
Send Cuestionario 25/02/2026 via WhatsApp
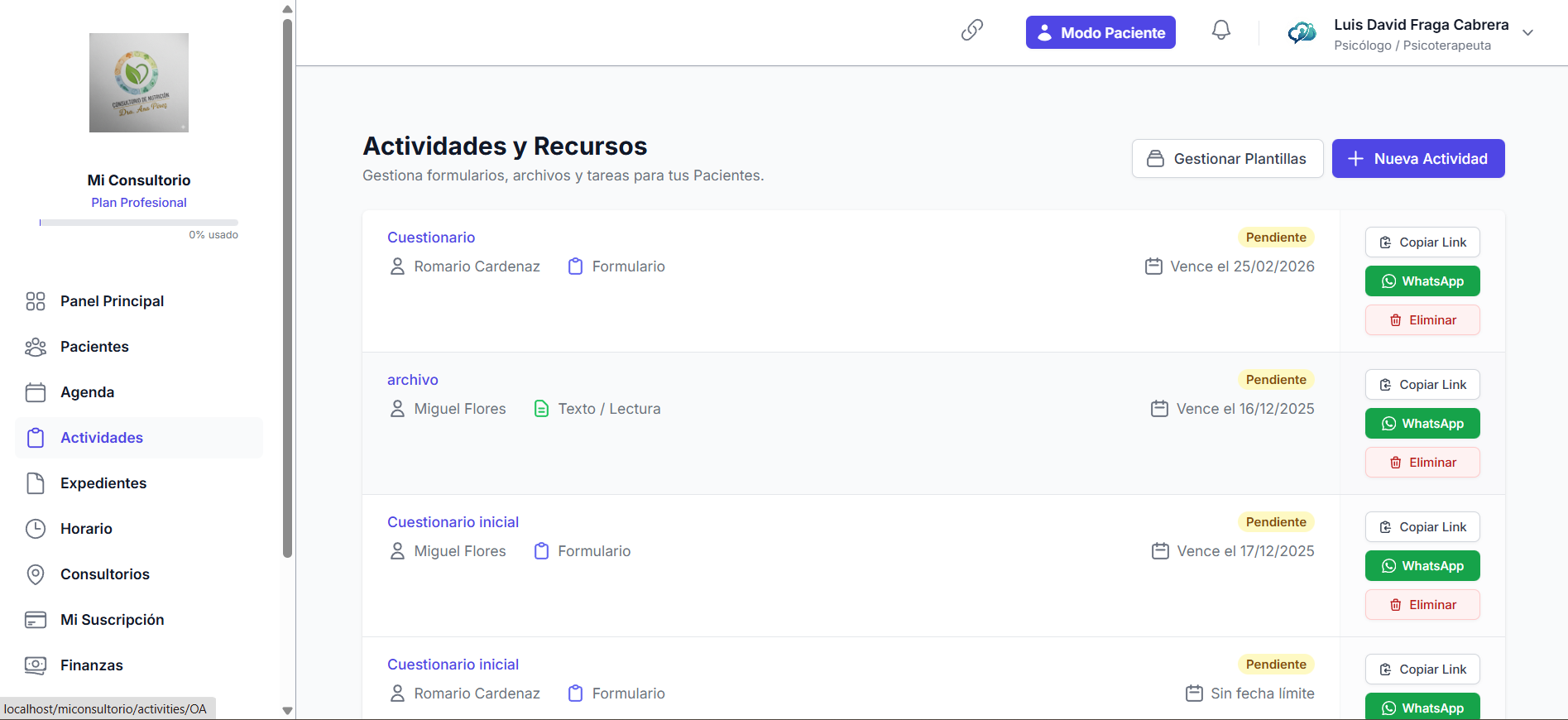[x=1422, y=281]
